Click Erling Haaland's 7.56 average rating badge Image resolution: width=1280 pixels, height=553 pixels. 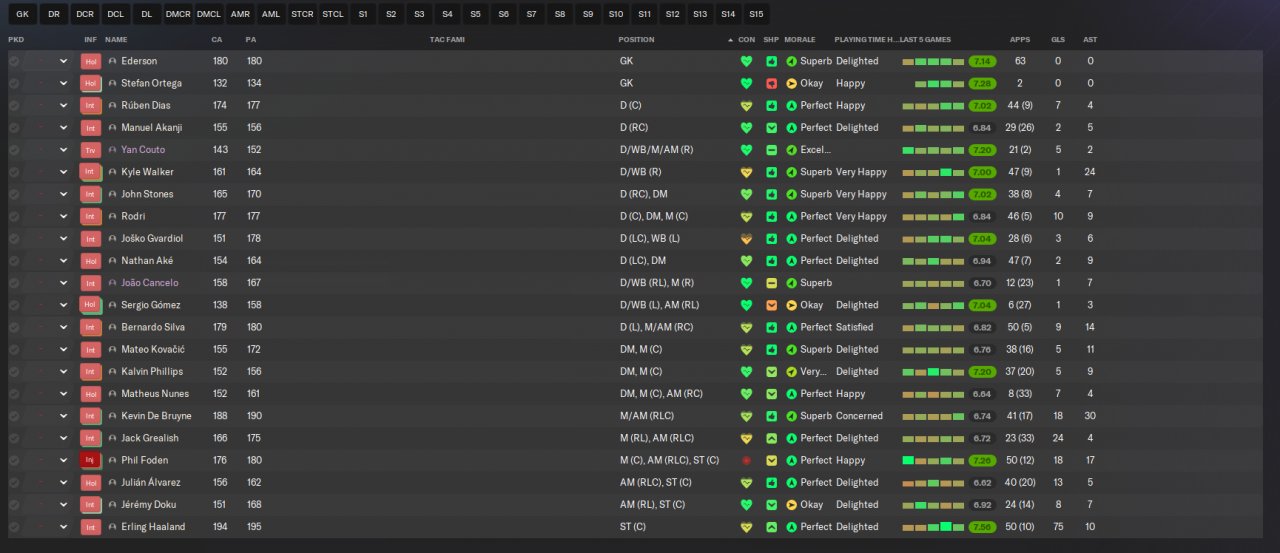pos(982,527)
